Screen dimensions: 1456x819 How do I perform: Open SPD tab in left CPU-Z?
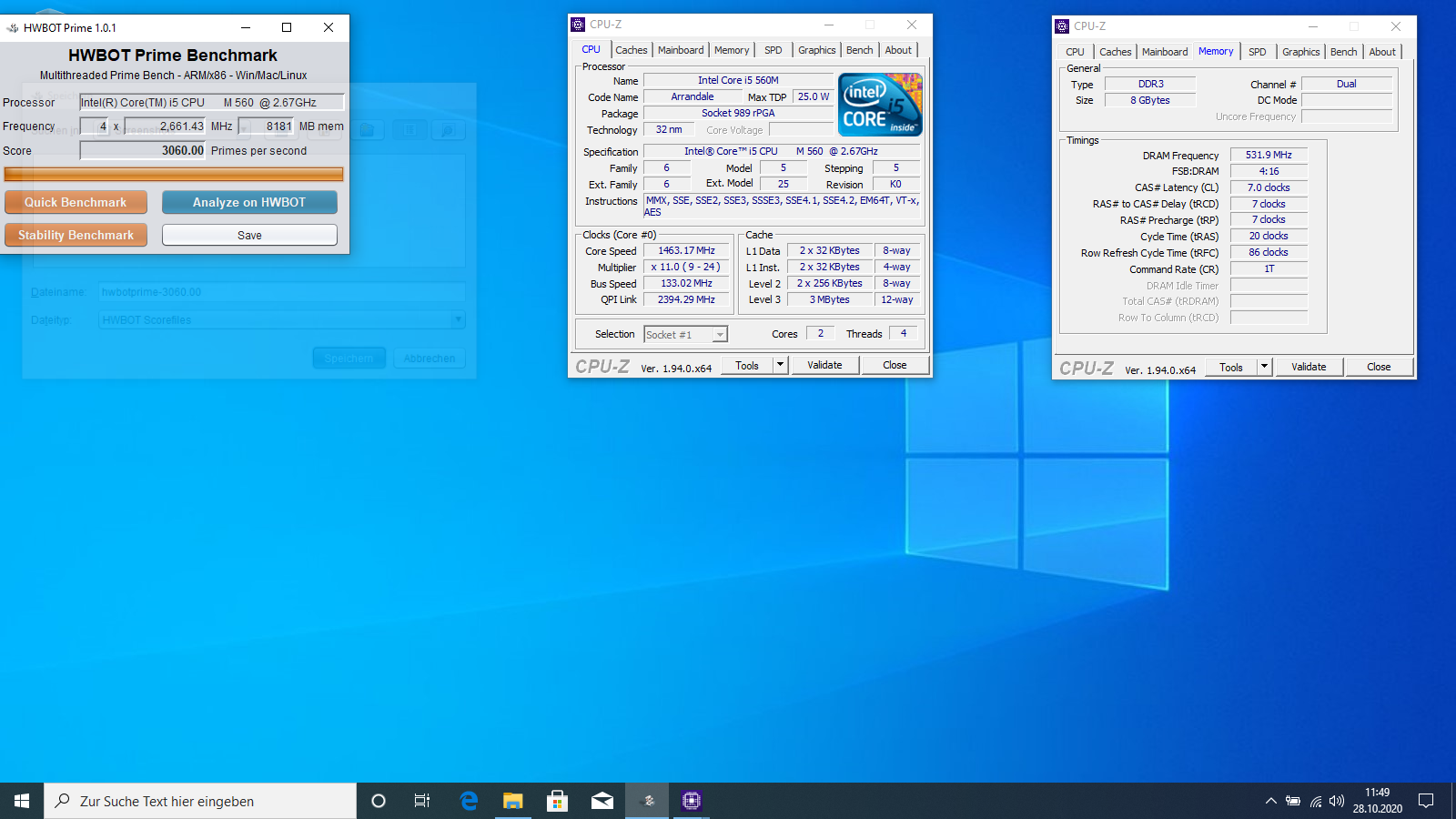pos(773,50)
